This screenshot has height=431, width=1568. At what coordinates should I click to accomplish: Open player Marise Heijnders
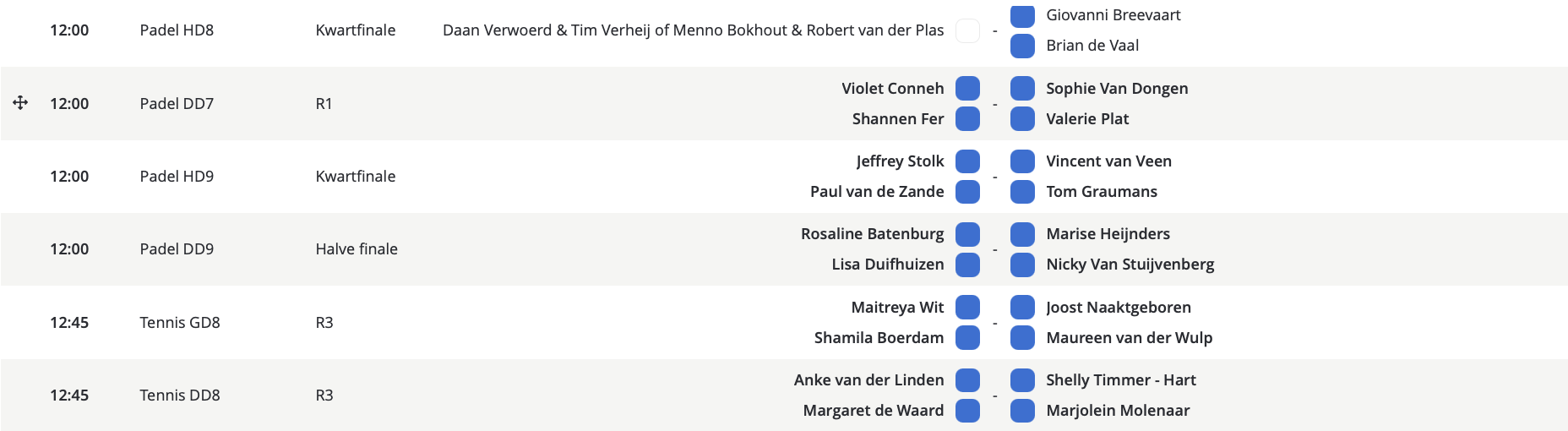pos(1108,234)
